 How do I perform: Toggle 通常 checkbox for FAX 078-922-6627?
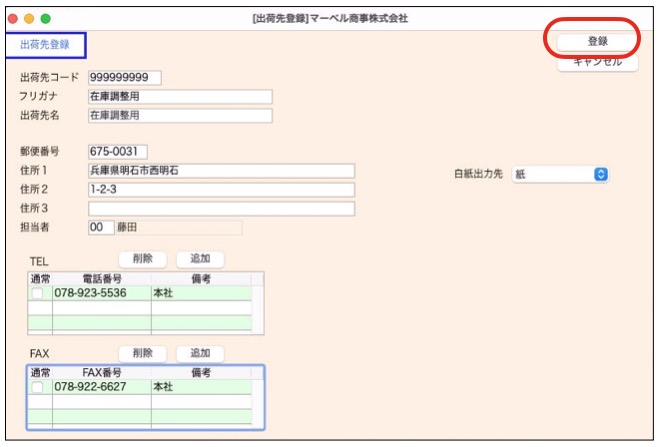tap(38, 387)
